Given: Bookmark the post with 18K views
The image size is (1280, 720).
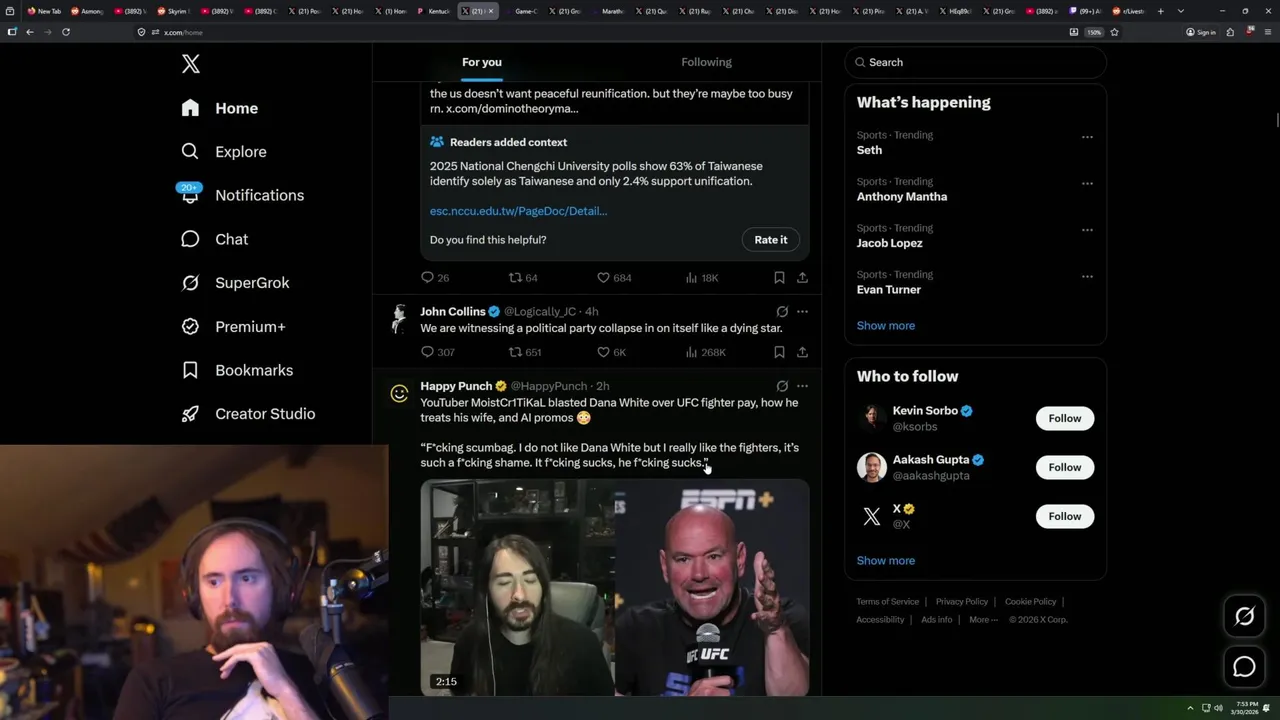Looking at the screenshot, I should [x=779, y=278].
